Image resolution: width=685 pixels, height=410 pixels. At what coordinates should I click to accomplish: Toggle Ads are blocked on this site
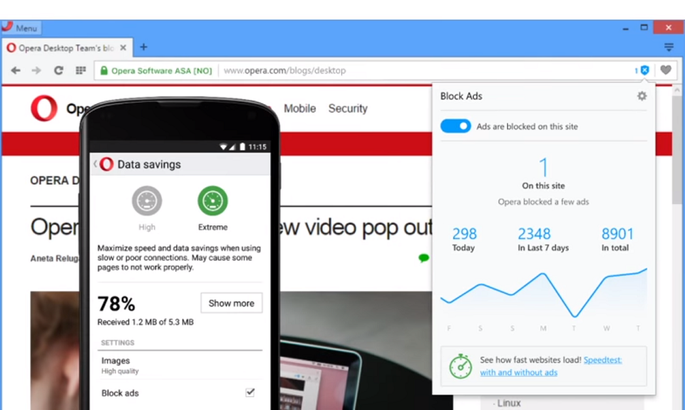pos(455,126)
